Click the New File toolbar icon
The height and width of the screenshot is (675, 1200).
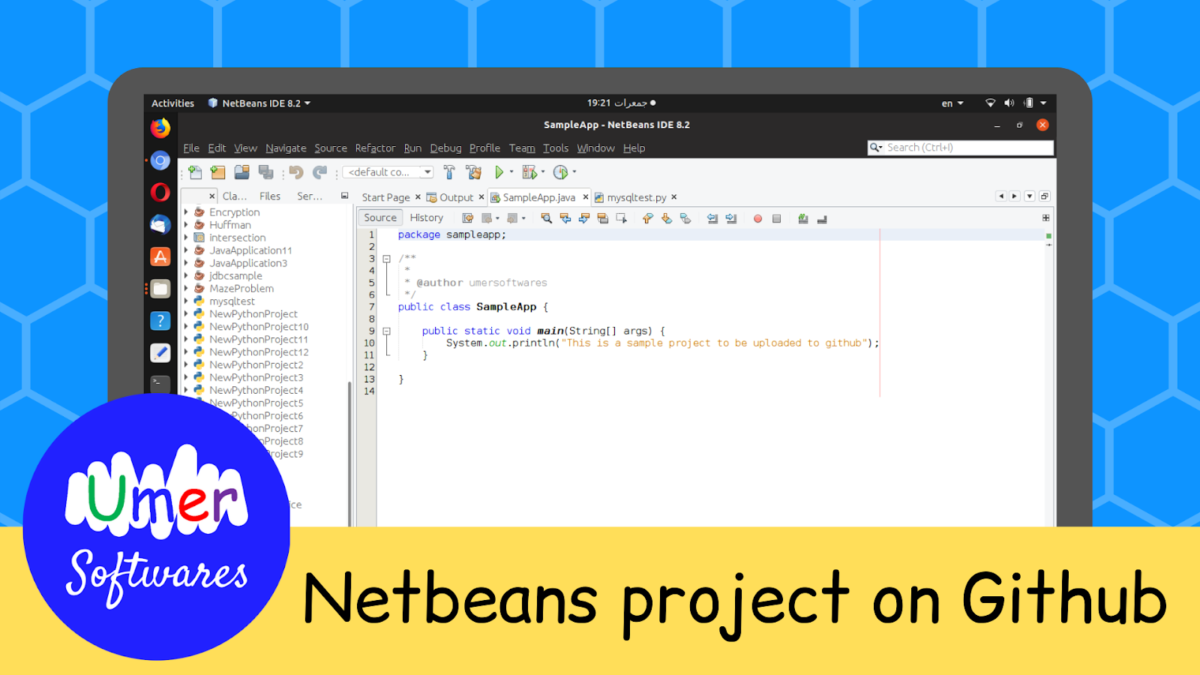pos(195,173)
